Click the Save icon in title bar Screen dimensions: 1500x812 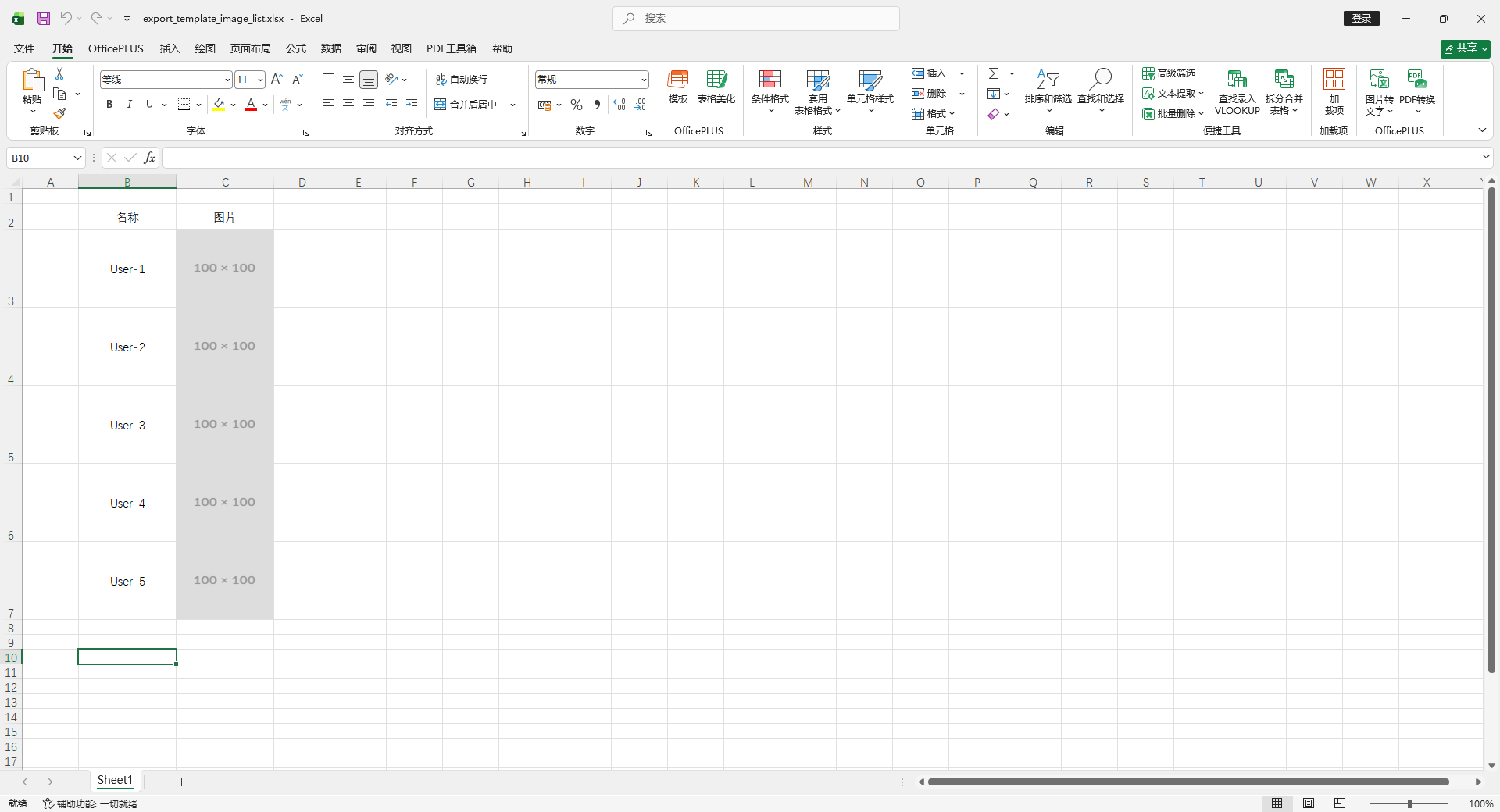pos(44,18)
